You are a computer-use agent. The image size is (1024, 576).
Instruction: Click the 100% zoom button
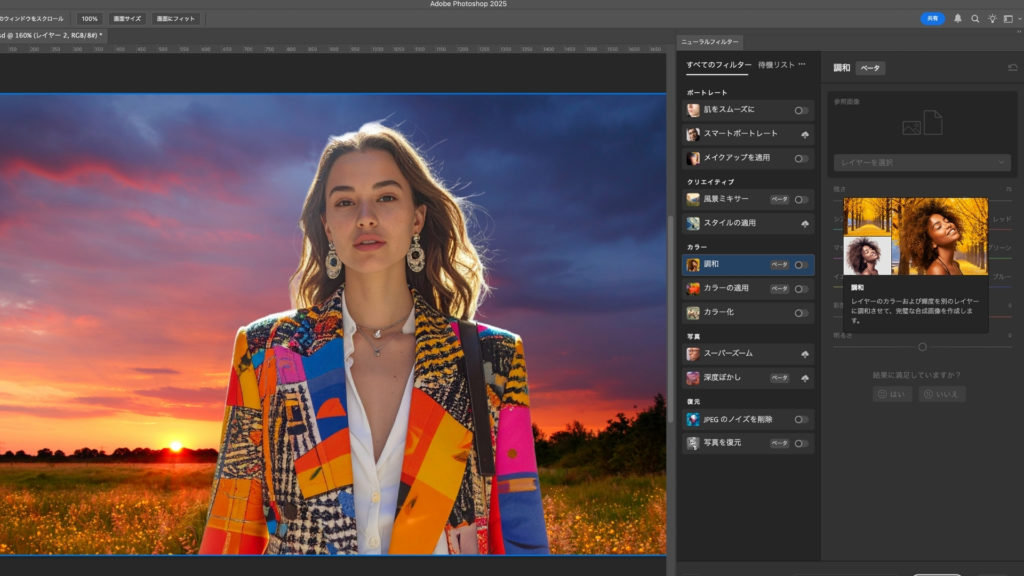tap(90, 19)
